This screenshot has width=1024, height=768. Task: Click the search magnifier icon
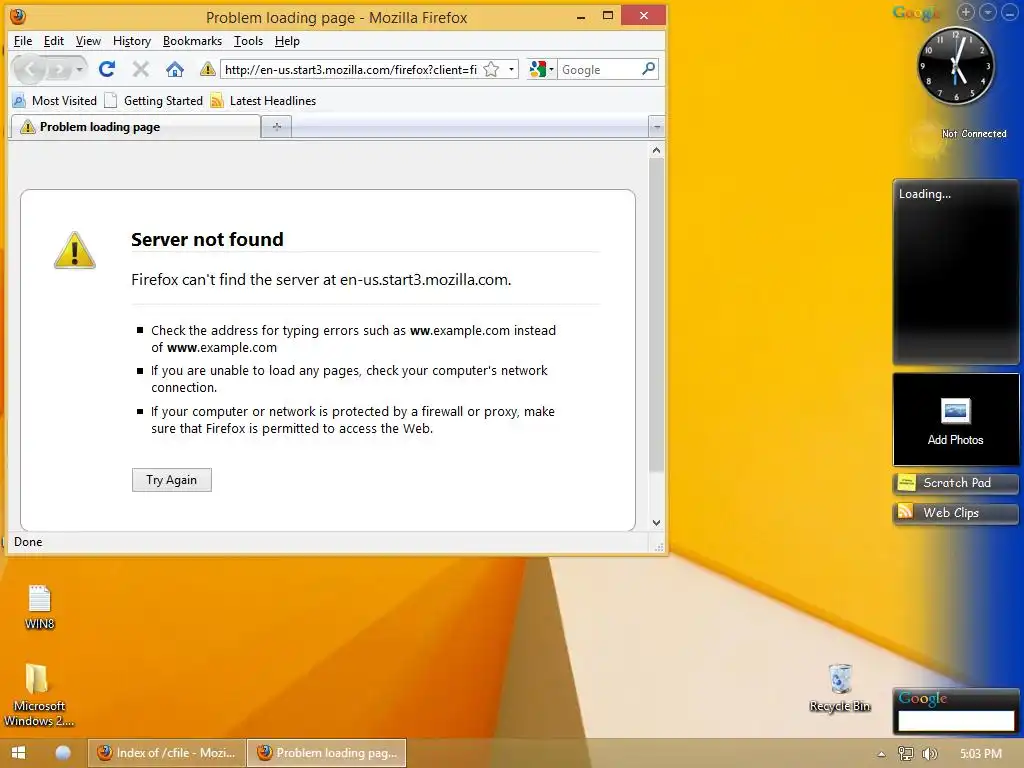click(648, 69)
